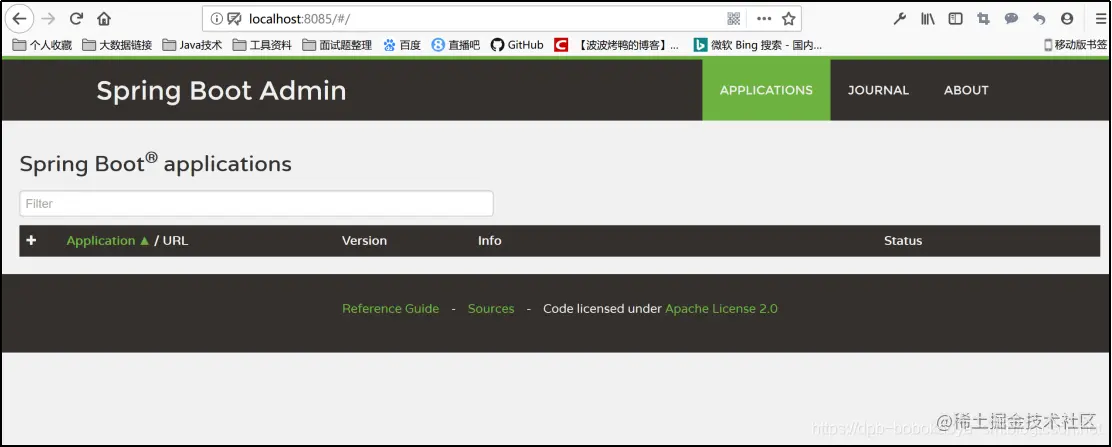Open developer tools wrench icon

tap(899, 18)
